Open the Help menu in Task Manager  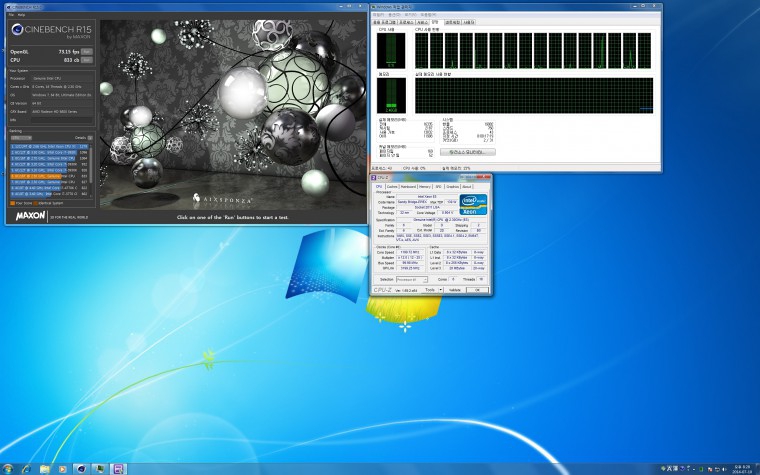(428, 15)
